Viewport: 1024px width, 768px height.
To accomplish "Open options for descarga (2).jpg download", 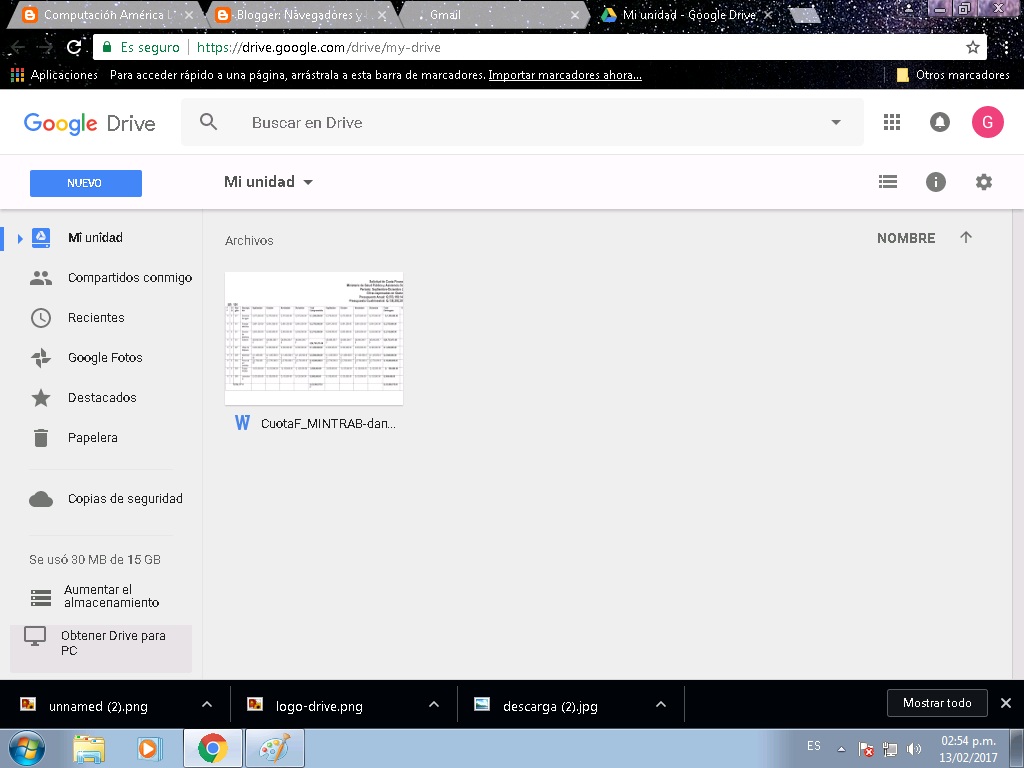I will [x=660, y=703].
